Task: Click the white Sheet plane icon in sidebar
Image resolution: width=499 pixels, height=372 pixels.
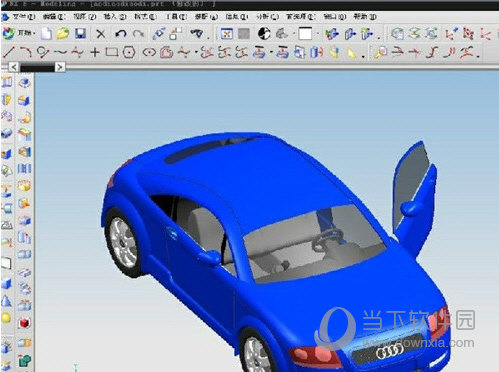Action: pyautogui.click(x=6, y=263)
